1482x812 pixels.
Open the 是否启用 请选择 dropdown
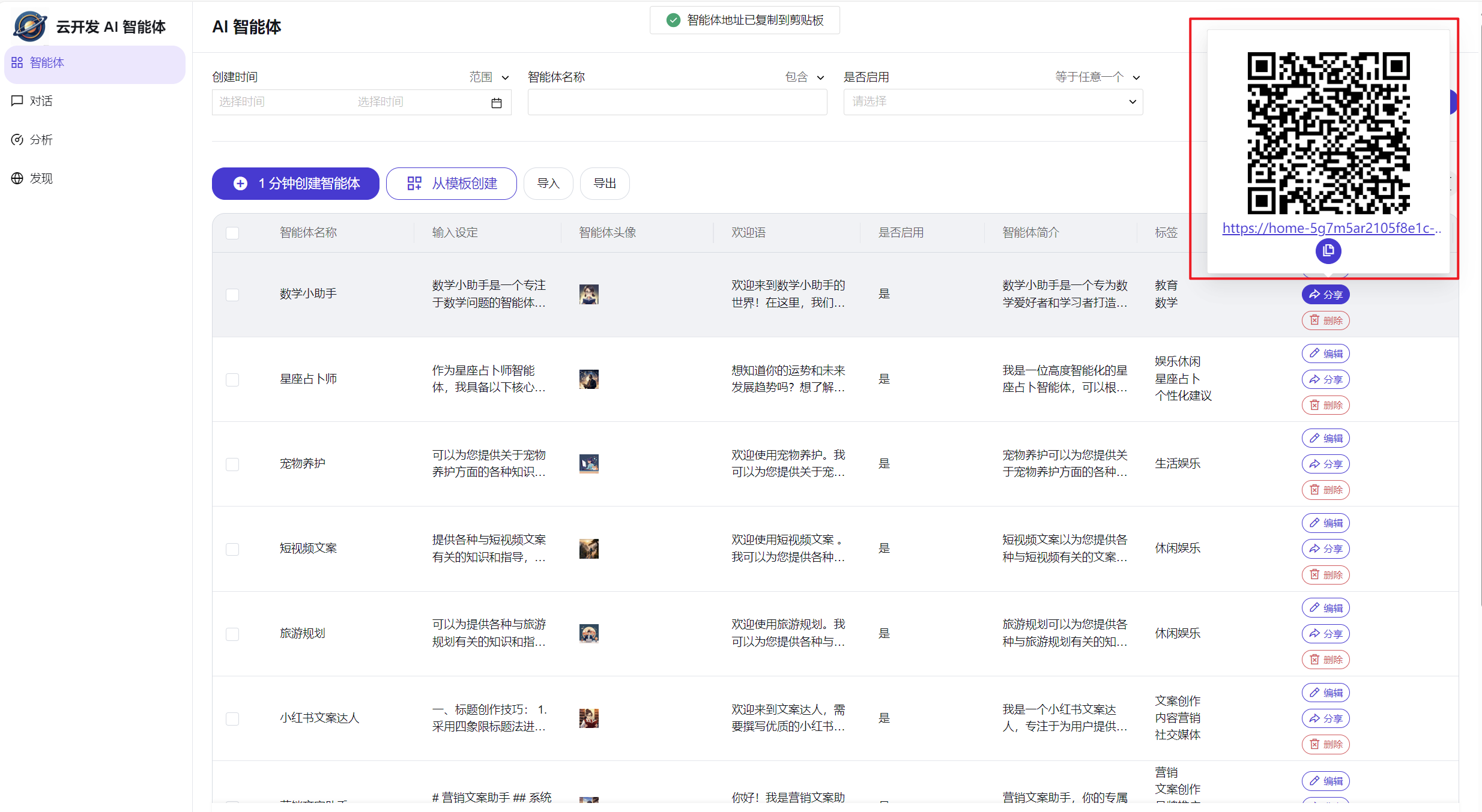pyautogui.click(x=993, y=102)
